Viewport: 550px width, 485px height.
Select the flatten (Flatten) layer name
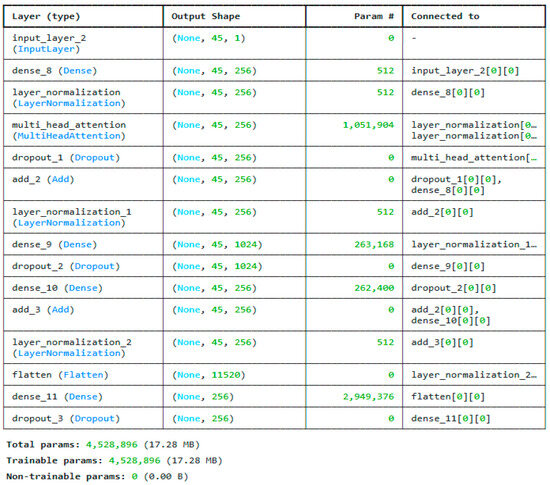60,375
